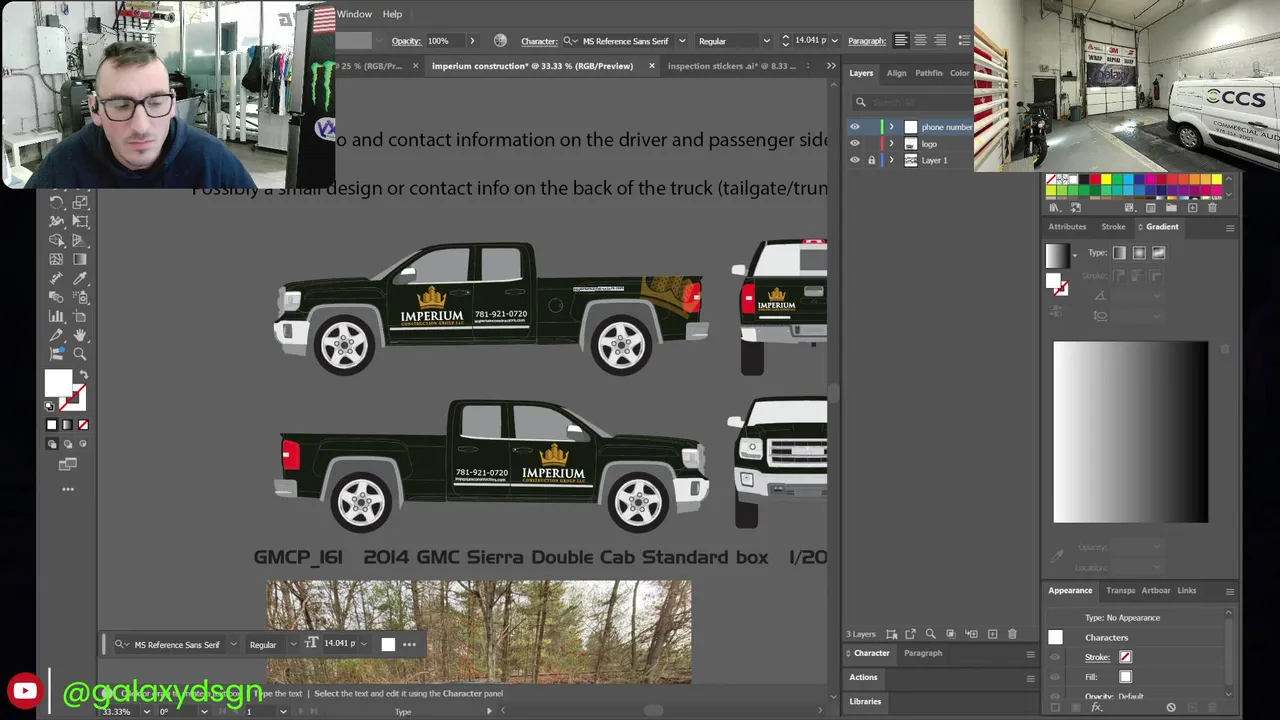Hide the phone number layer
The height and width of the screenshot is (720, 1280).
pyautogui.click(x=854, y=127)
